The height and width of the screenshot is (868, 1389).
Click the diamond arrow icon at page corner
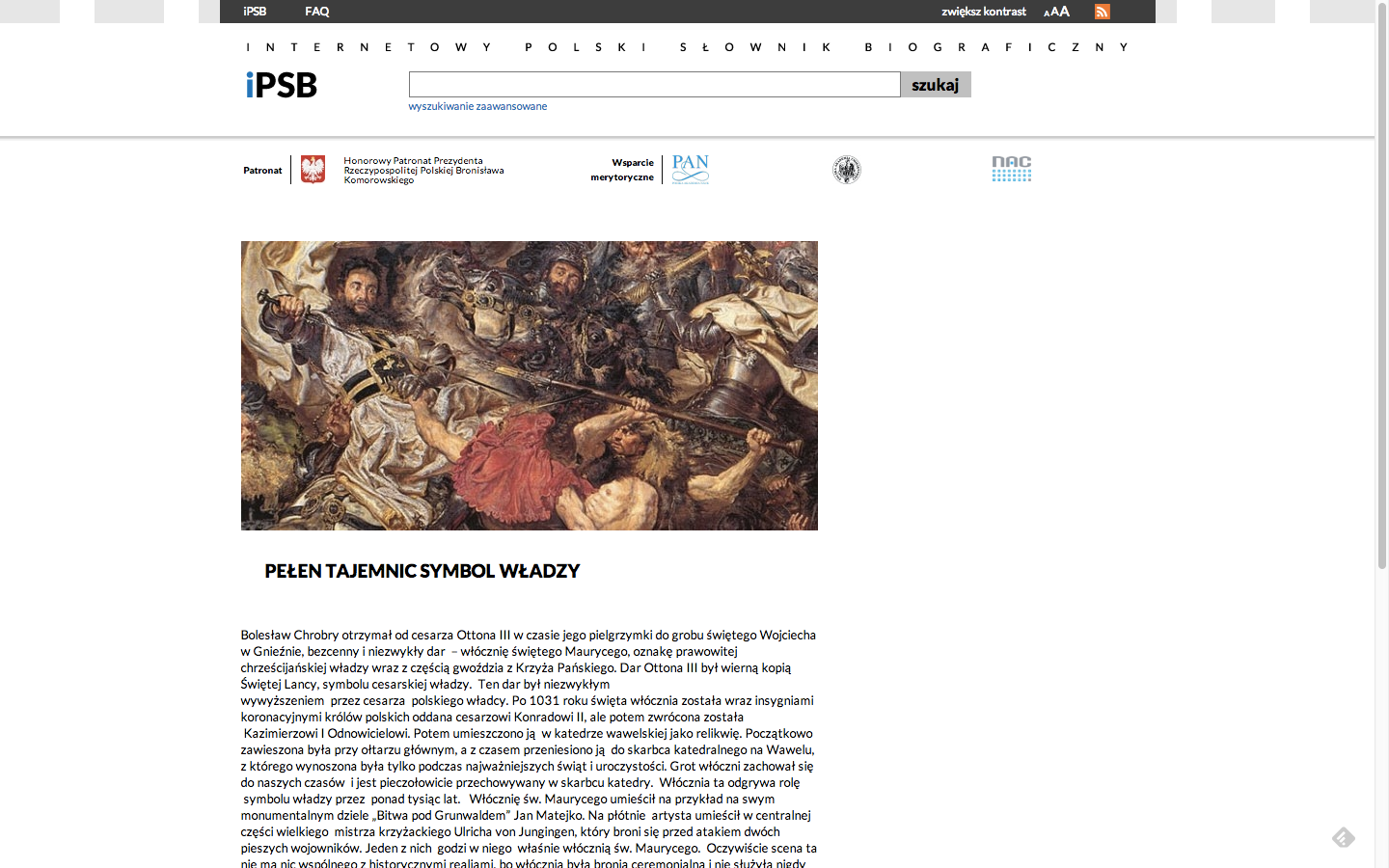click(x=1344, y=837)
